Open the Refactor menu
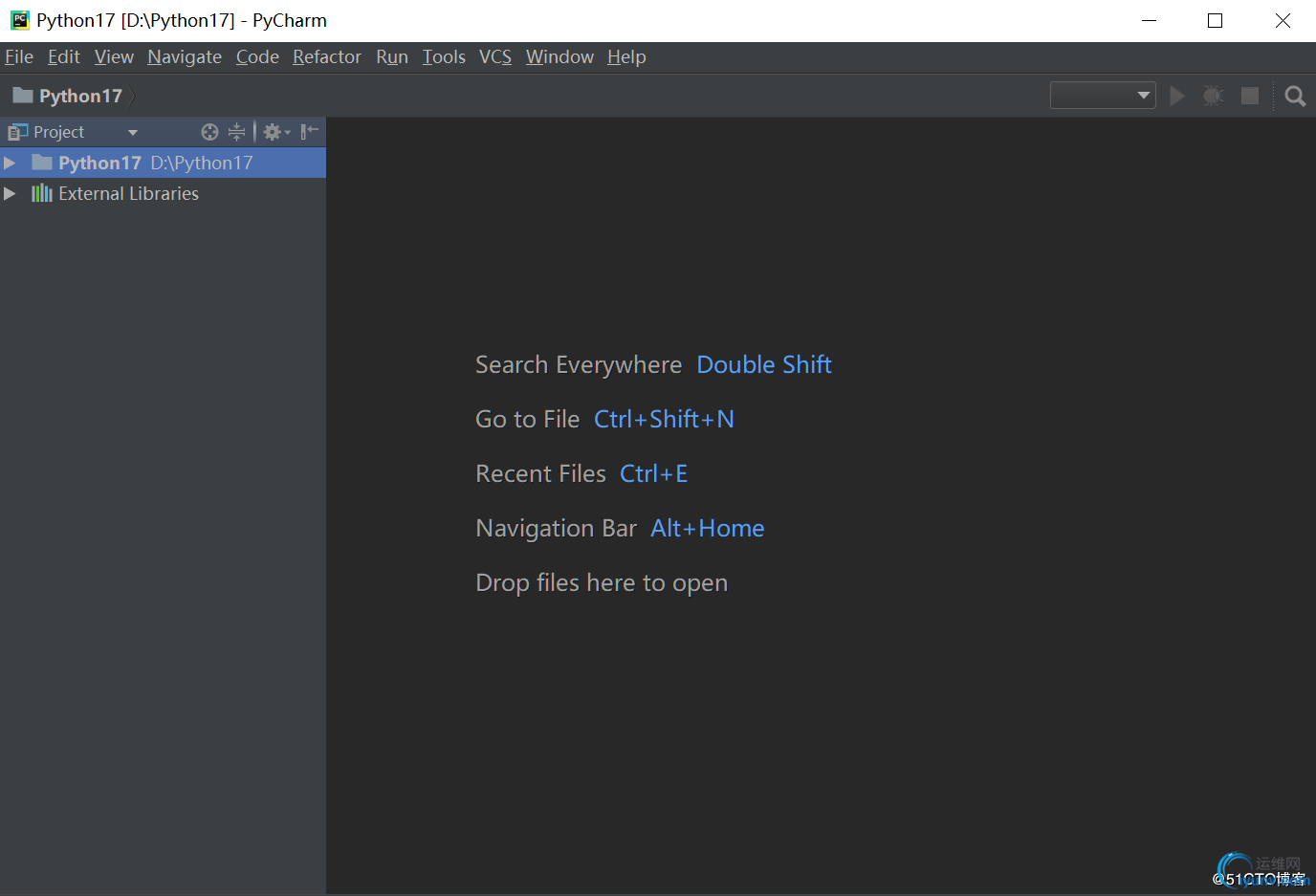 click(326, 57)
